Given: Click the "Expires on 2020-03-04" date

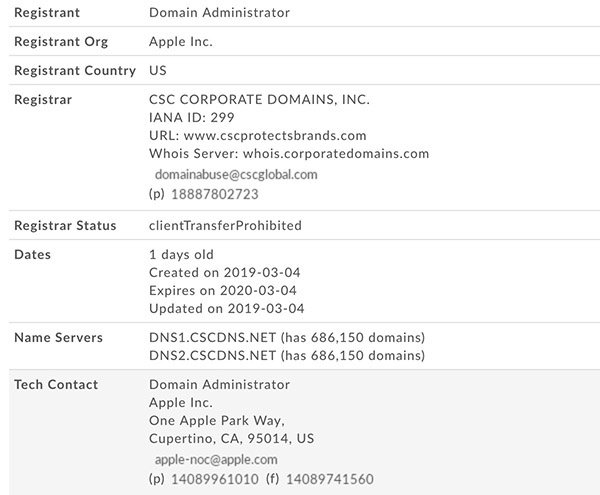Looking at the screenshot, I should click(x=226, y=290).
